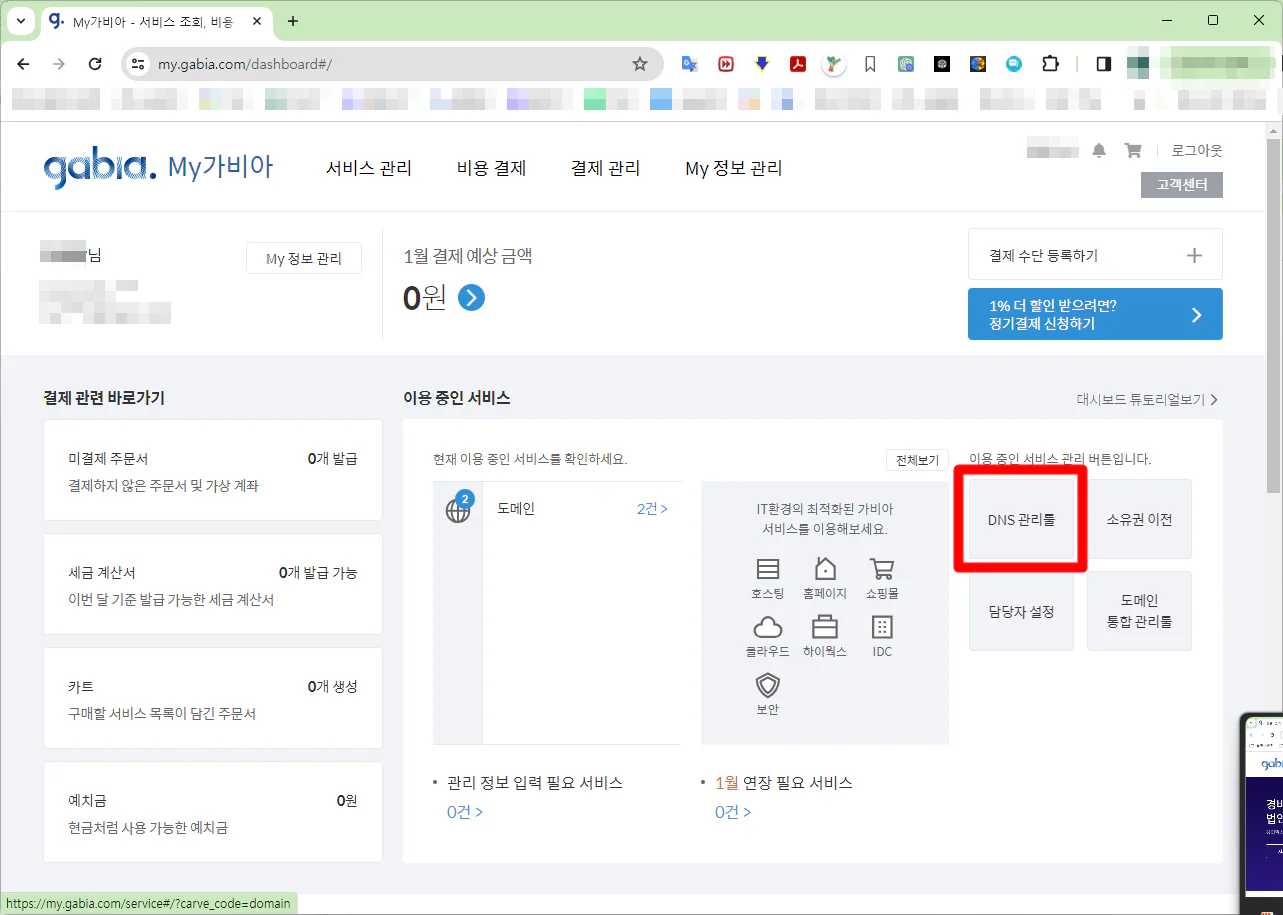Image resolution: width=1283 pixels, height=915 pixels.
Task: Open Google Translate extension icon
Action: click(690, 64)
